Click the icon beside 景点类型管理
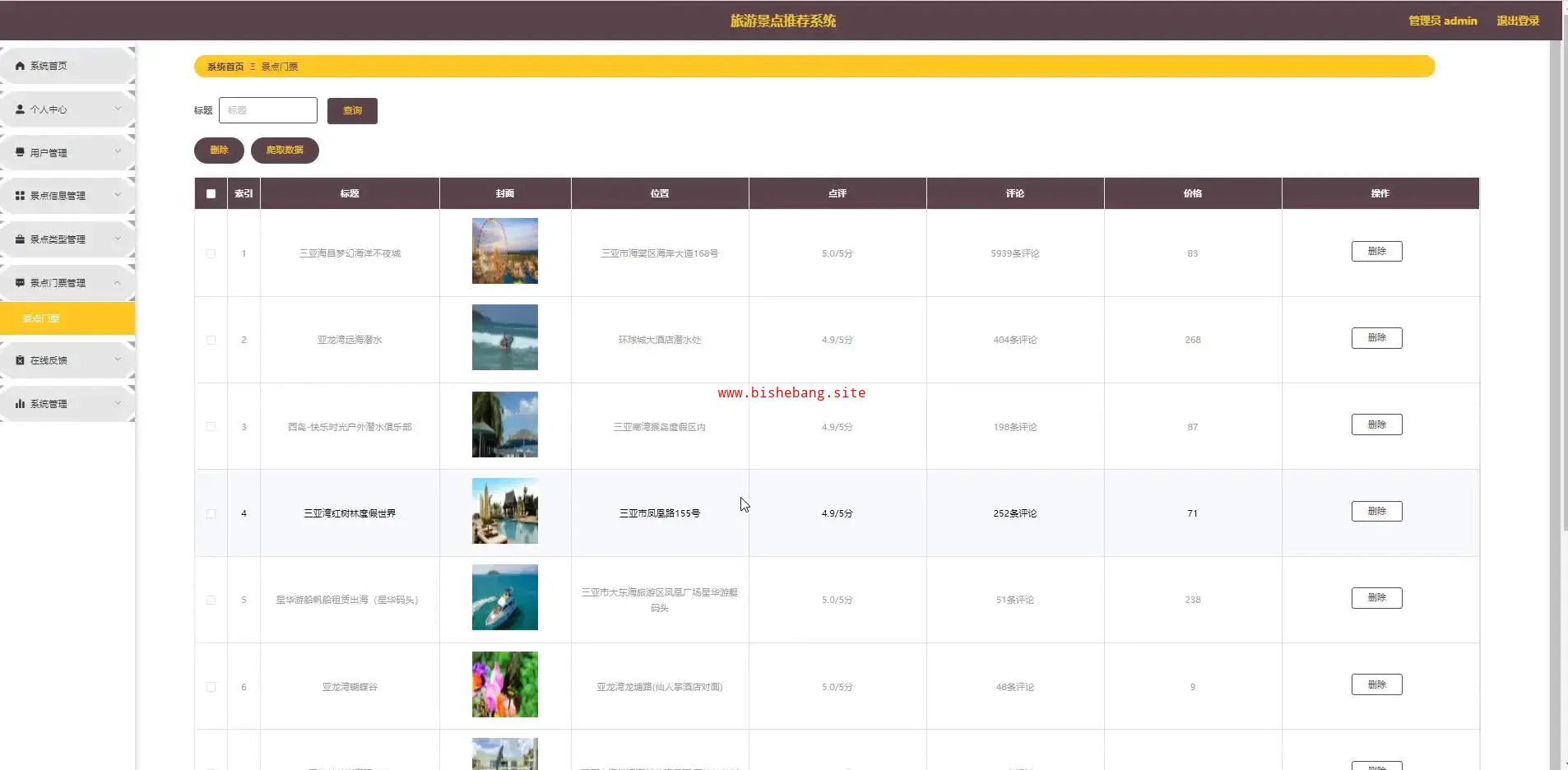The width and height of the screenshot is (1568, 770). (20, 239)
